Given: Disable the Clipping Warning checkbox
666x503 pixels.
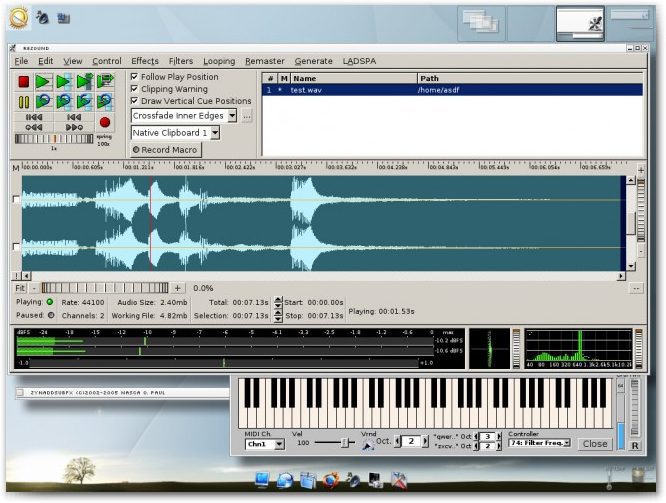Looking at the screenshot, I should coord(135,89).
